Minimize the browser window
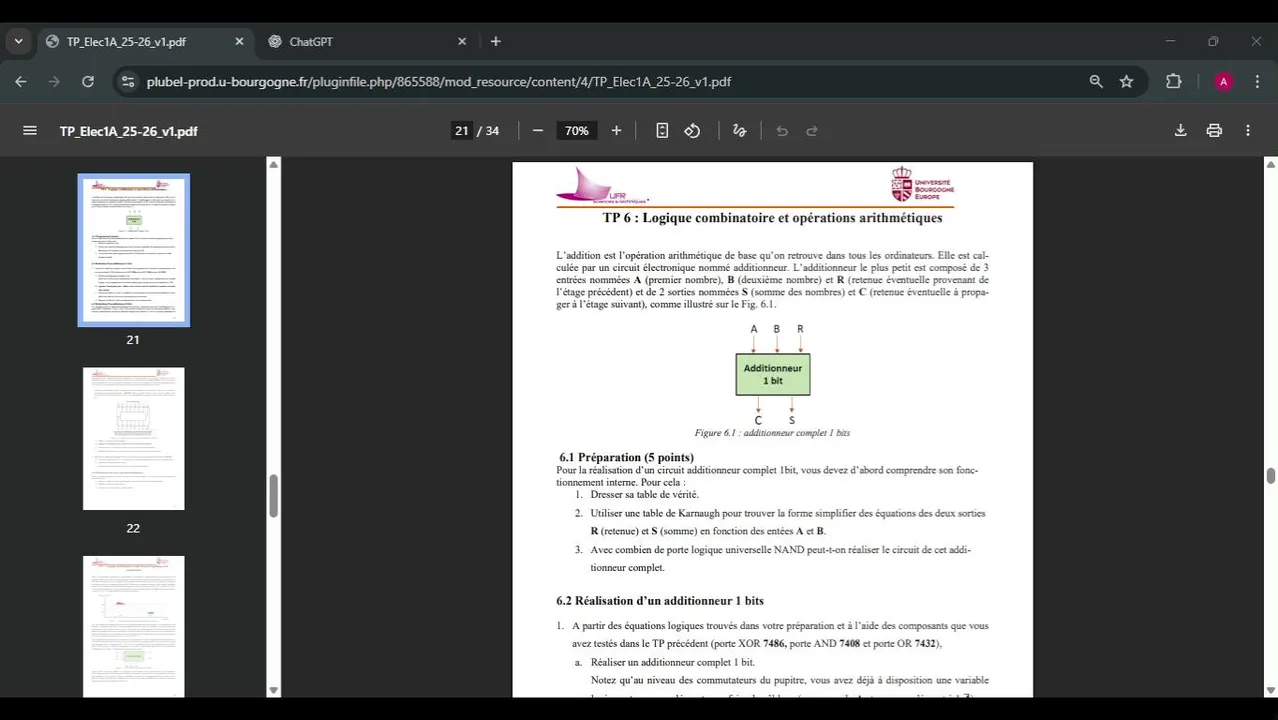 point(1170,42)
